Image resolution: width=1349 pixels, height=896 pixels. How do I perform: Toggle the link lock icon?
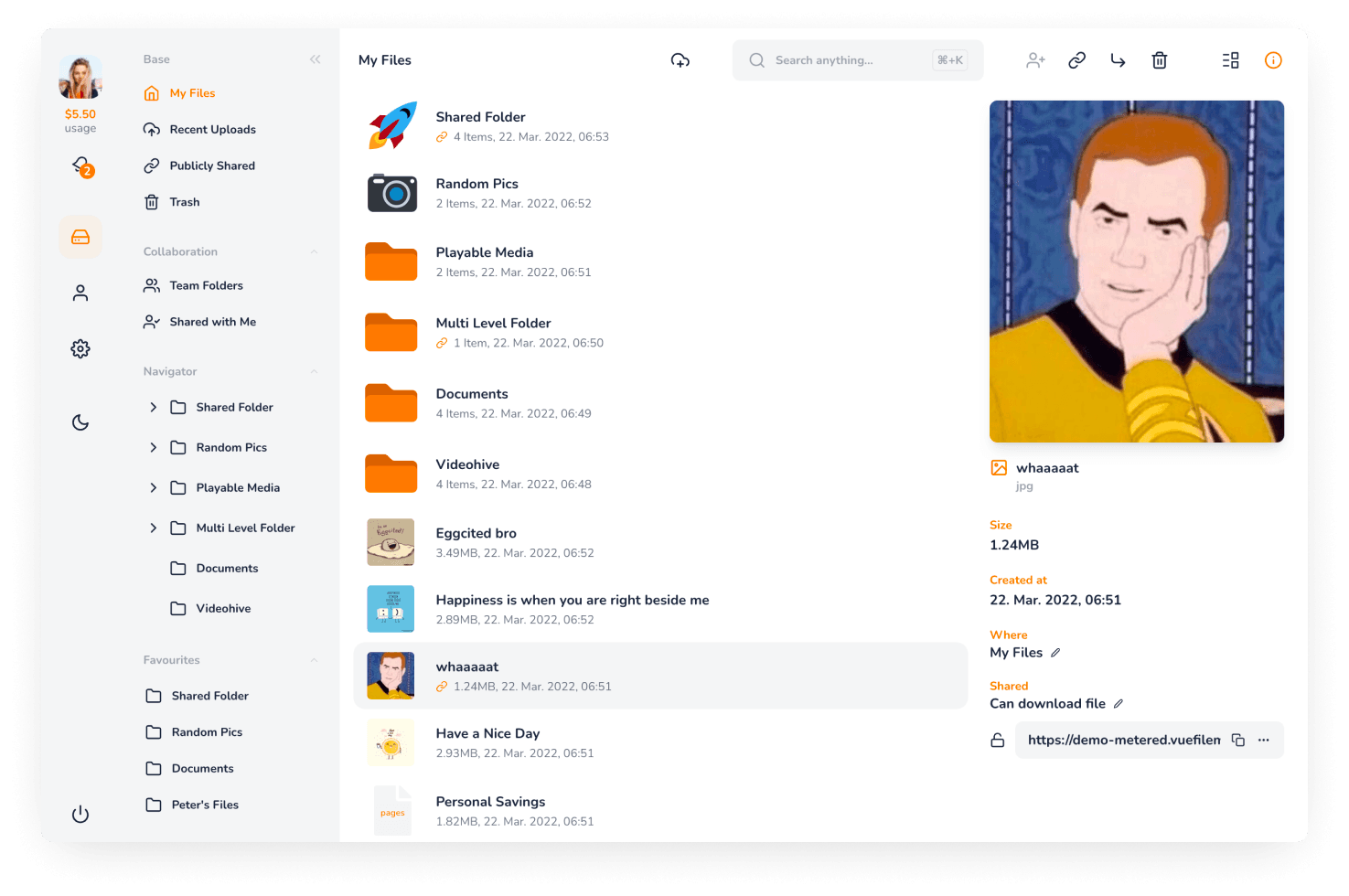(998, 741)
